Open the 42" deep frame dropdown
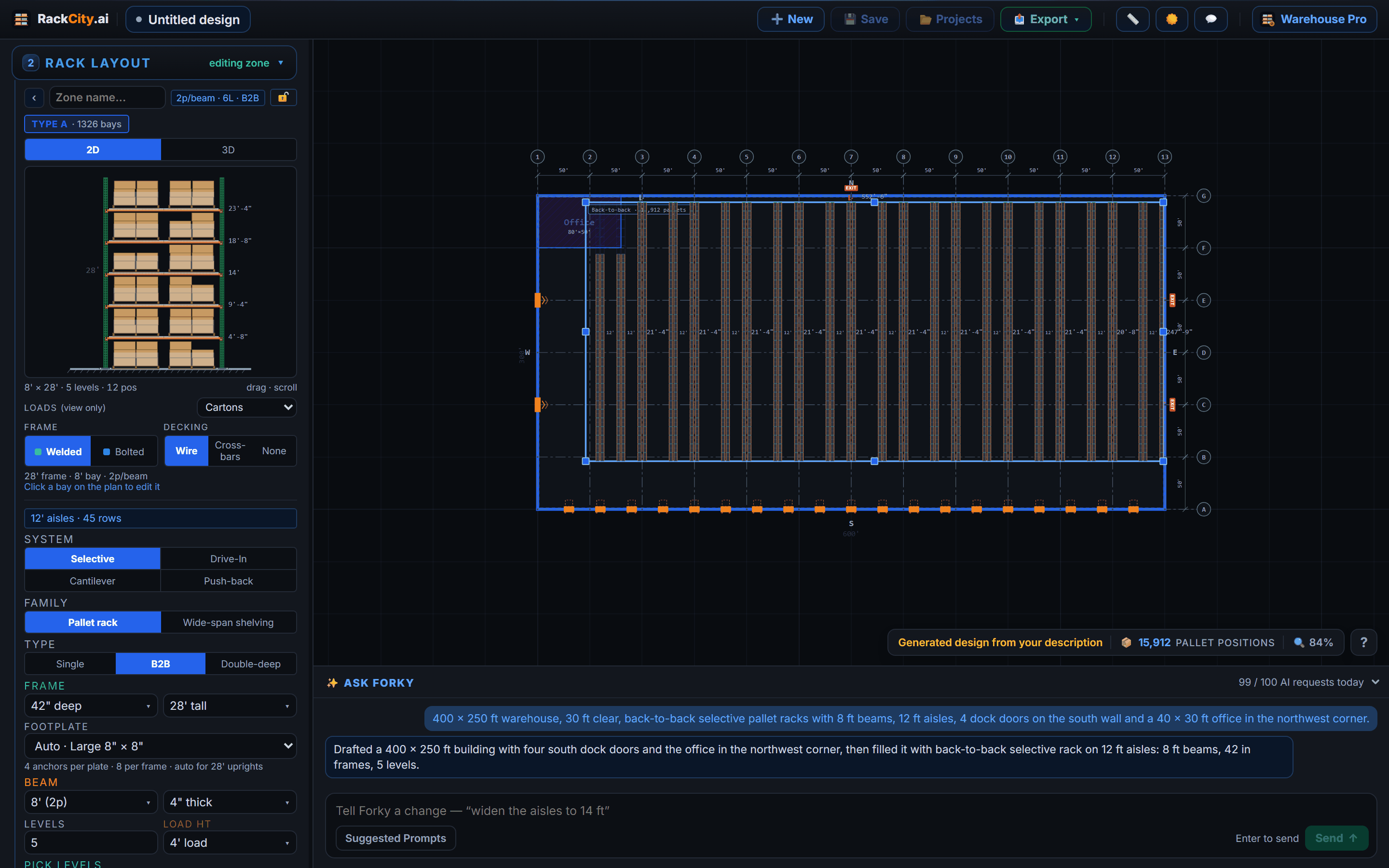The height and width of the screenshot is (868, 1389). pyautogui.click(x=91, y=705)
